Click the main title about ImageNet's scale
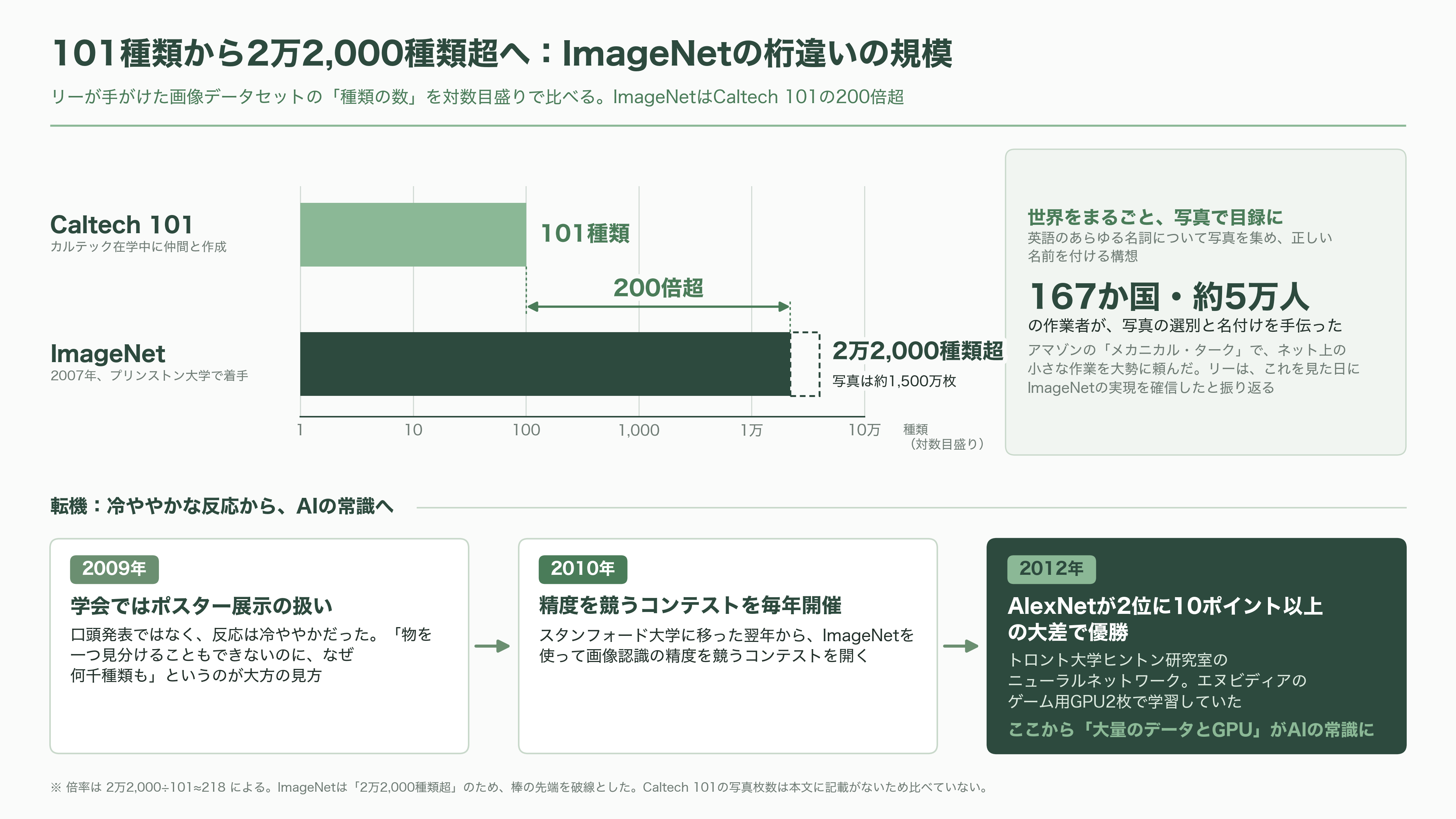Viewport: 1456px width, 819px height. point(502,54)
